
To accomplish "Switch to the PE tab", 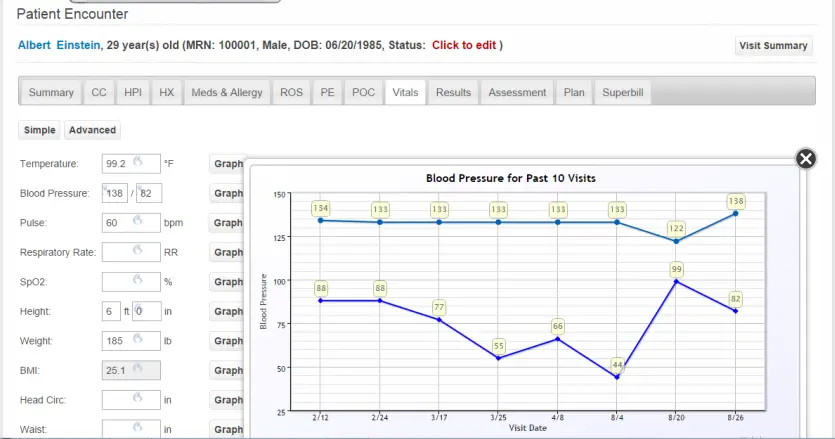I will (328, 93).
